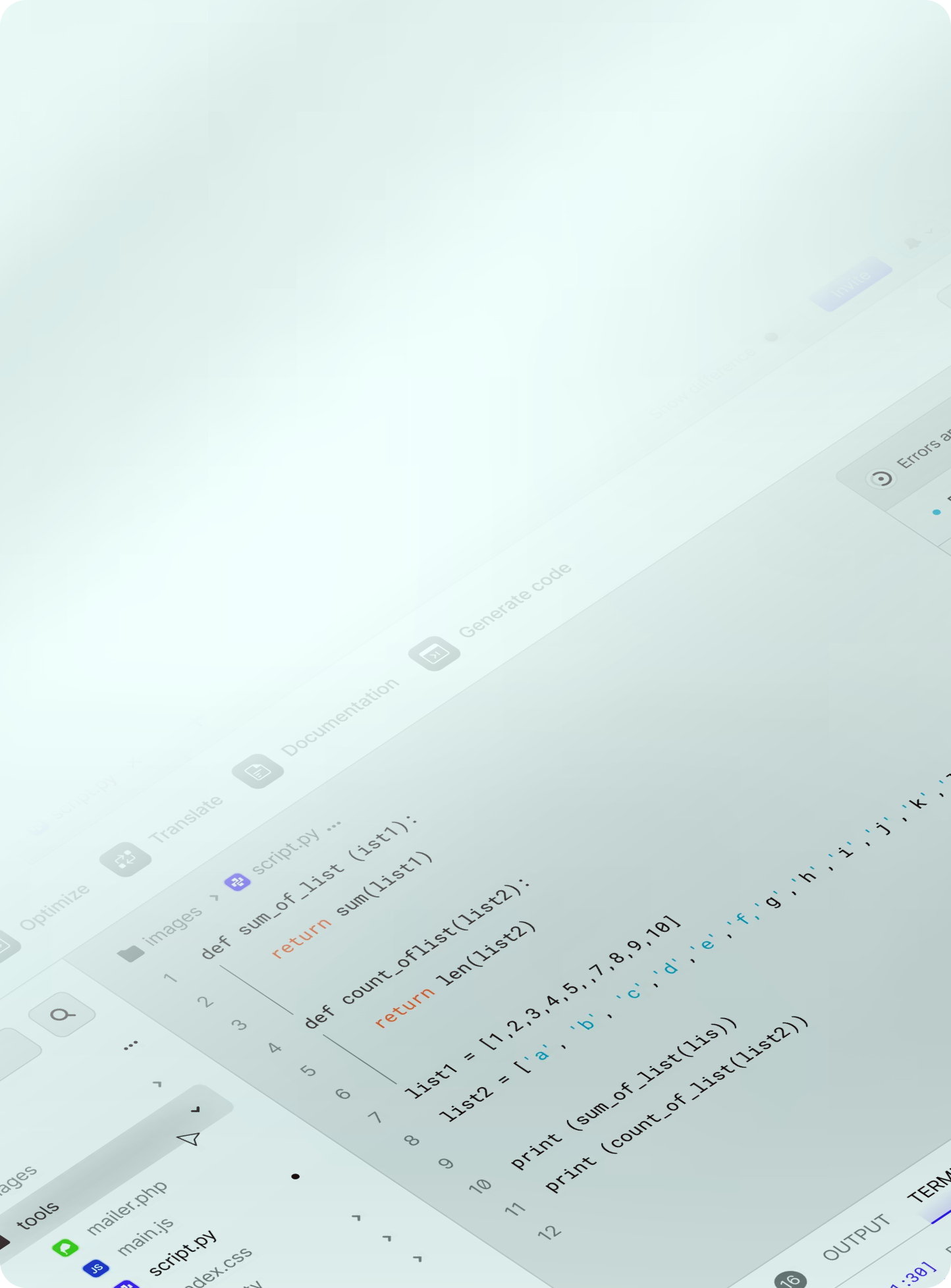Viewport: 951px width, 1288px height.
Task: Click the 'list1 = [1,2,3...' code line
Action: click(541, 1007)
